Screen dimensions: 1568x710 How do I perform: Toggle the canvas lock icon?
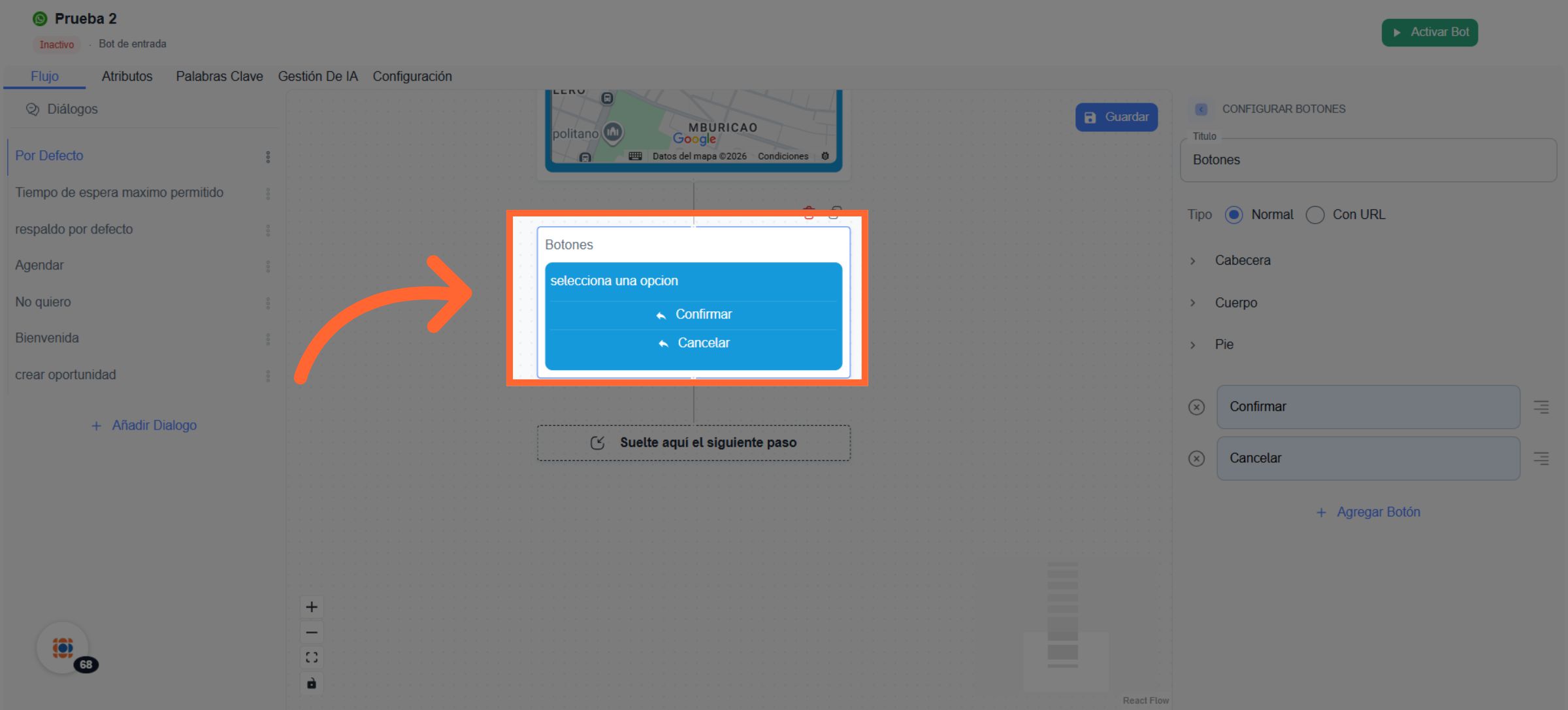coord(312,683)
